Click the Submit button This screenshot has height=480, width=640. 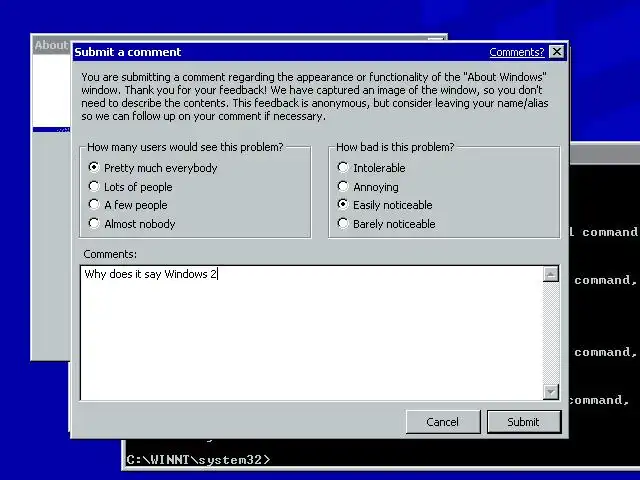tap(524, 422)
